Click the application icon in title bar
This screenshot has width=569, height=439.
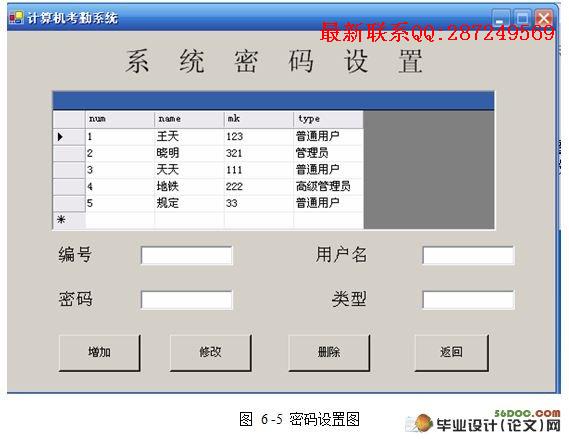pyautogui.click(x=16, y=17)
